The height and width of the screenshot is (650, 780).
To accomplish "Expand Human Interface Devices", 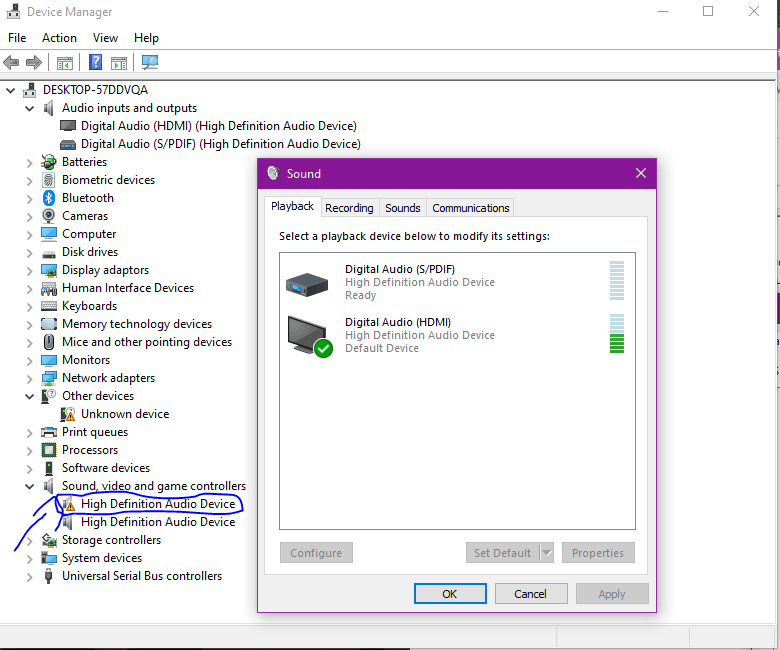I will tap(29, 288).
